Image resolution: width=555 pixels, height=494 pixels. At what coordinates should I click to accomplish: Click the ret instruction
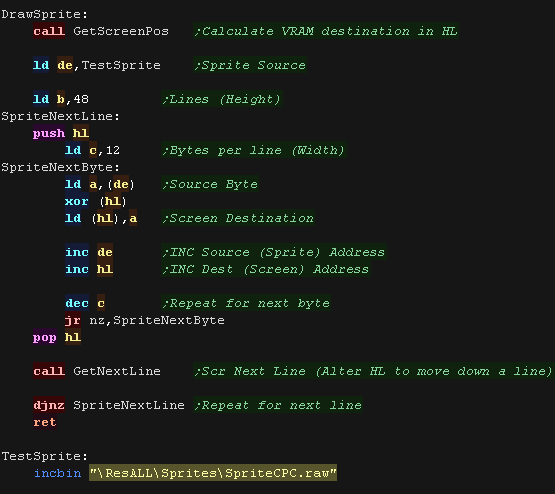click(x=45, y=422)
